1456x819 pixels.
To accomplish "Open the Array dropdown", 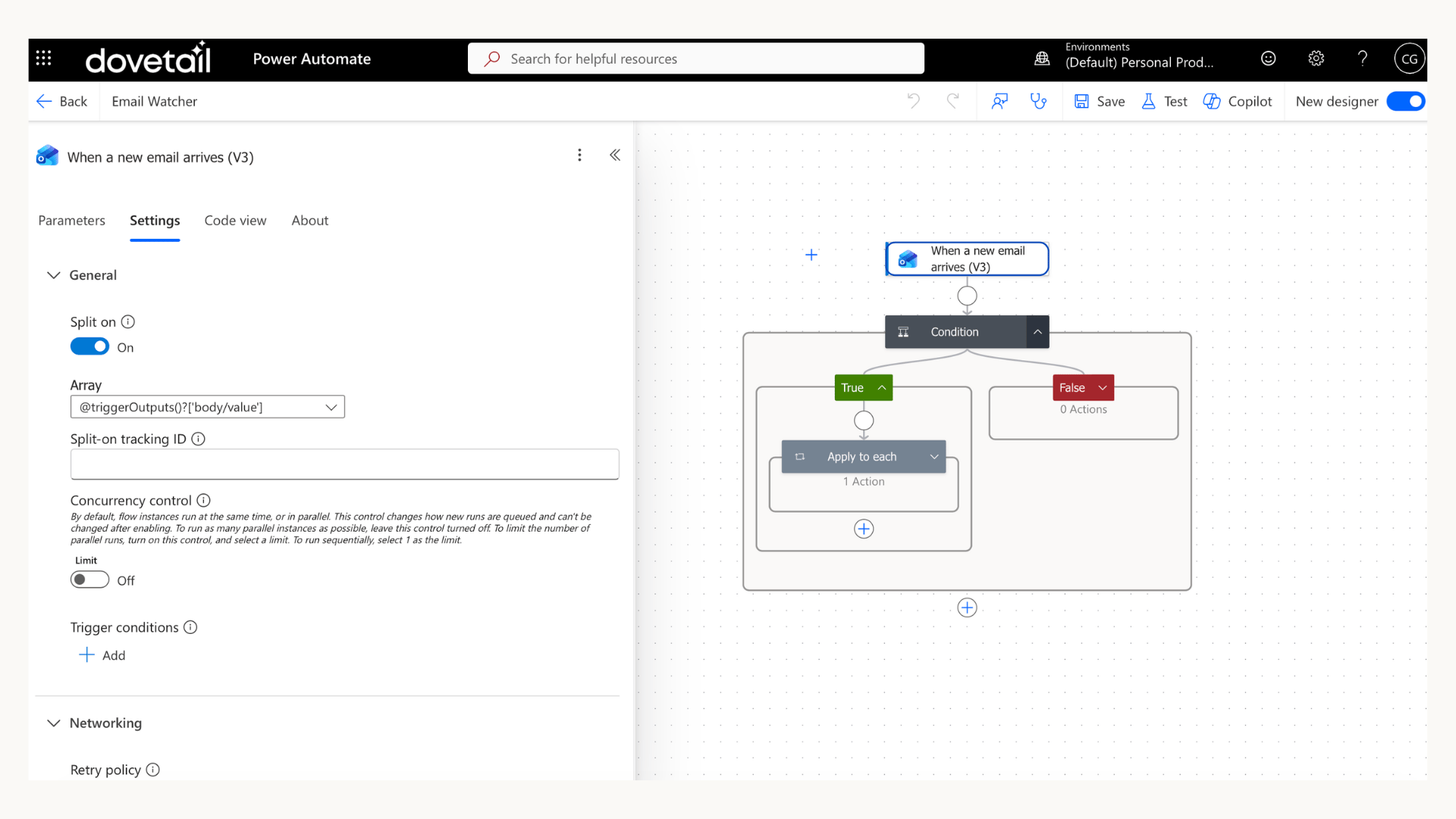I will click(207, 406).
